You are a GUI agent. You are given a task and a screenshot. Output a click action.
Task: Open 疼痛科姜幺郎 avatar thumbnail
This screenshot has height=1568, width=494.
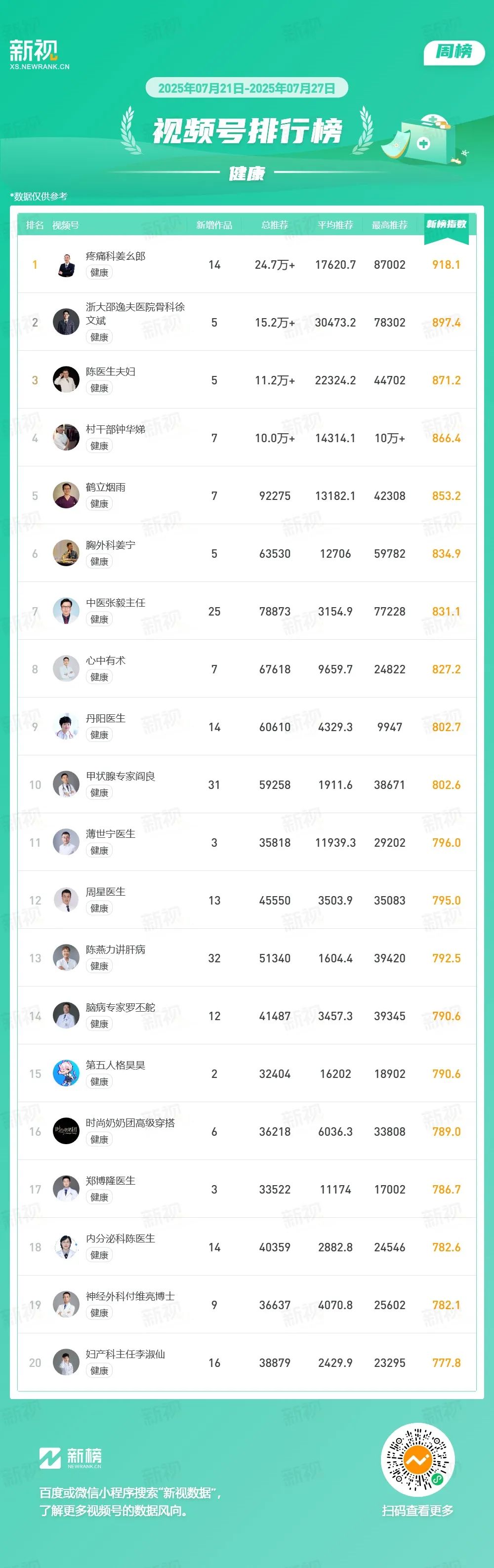66,265
